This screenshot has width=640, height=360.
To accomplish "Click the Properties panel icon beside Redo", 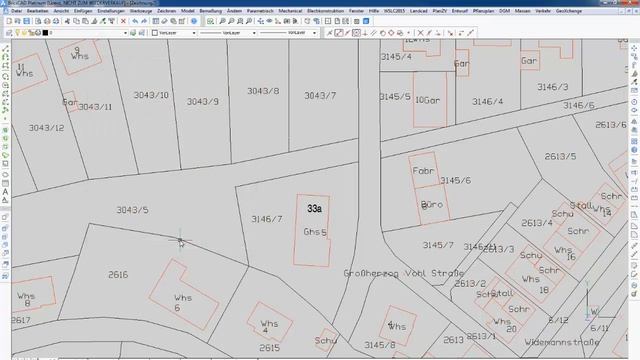I will 156,21.
